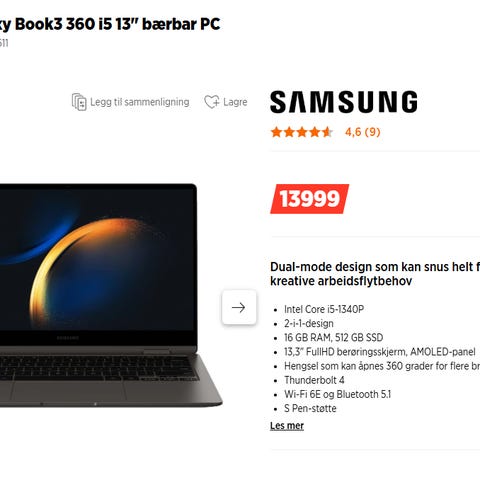This screenshot has width=480, height=480.
Task: Click the AMOLED-panel specification line
Action: 380,352
